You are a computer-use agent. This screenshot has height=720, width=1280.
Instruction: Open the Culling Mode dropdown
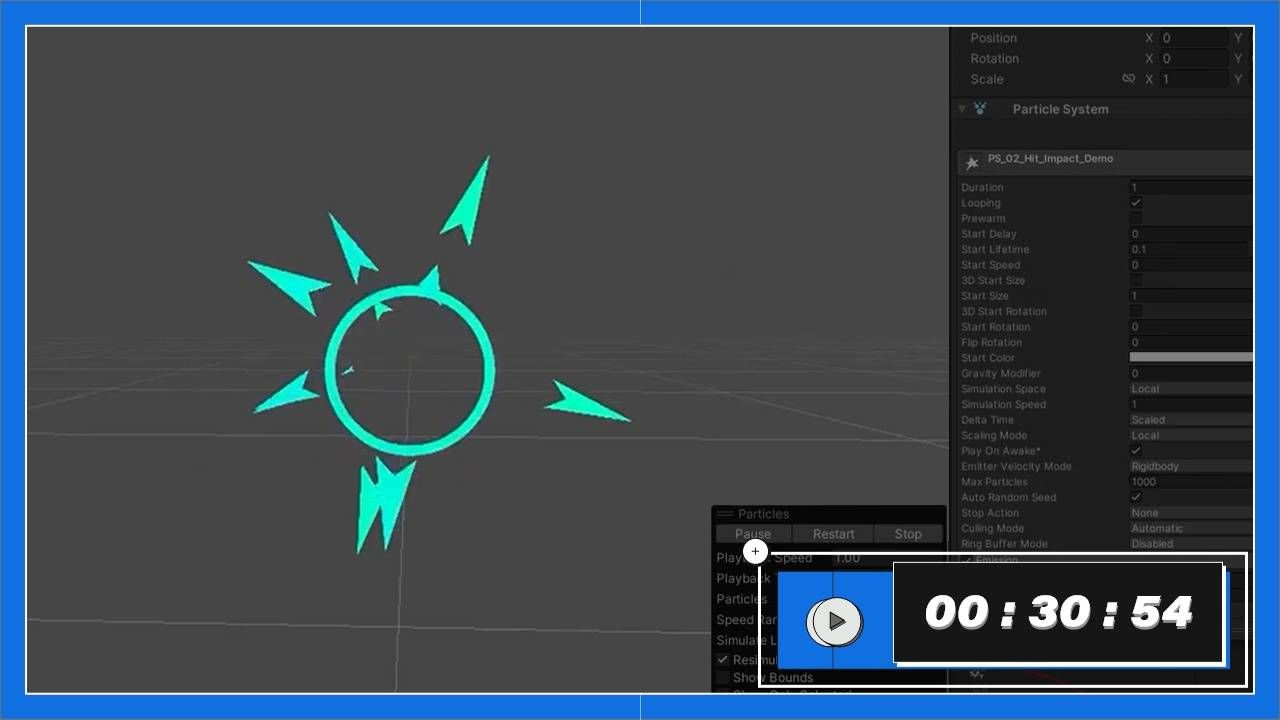point(1190,528)
